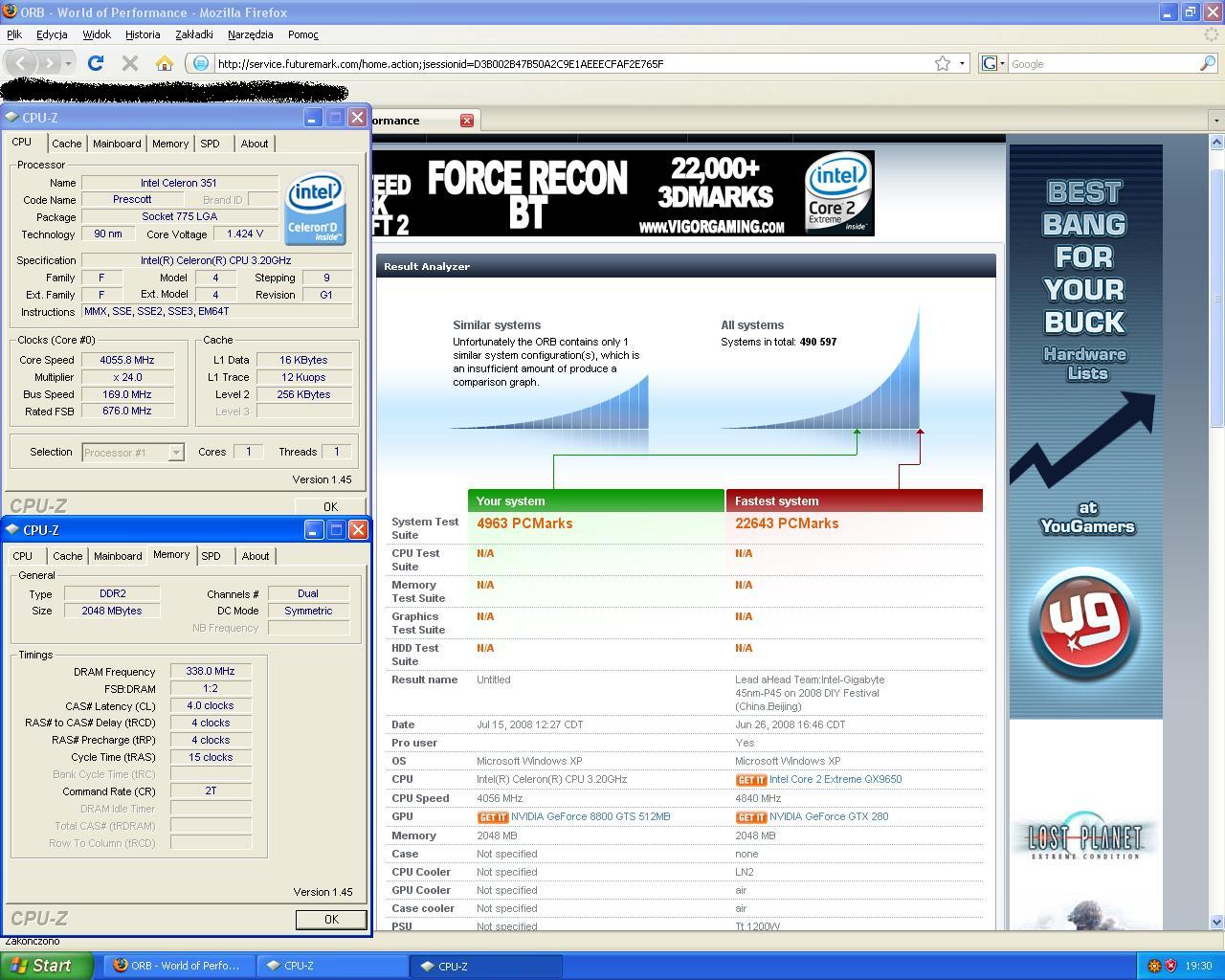This screenshot has height=980, width=1225.
Task: Open the NVIDIA GeForce 8800 GTS 512MB link
Action: pos(590,816)
